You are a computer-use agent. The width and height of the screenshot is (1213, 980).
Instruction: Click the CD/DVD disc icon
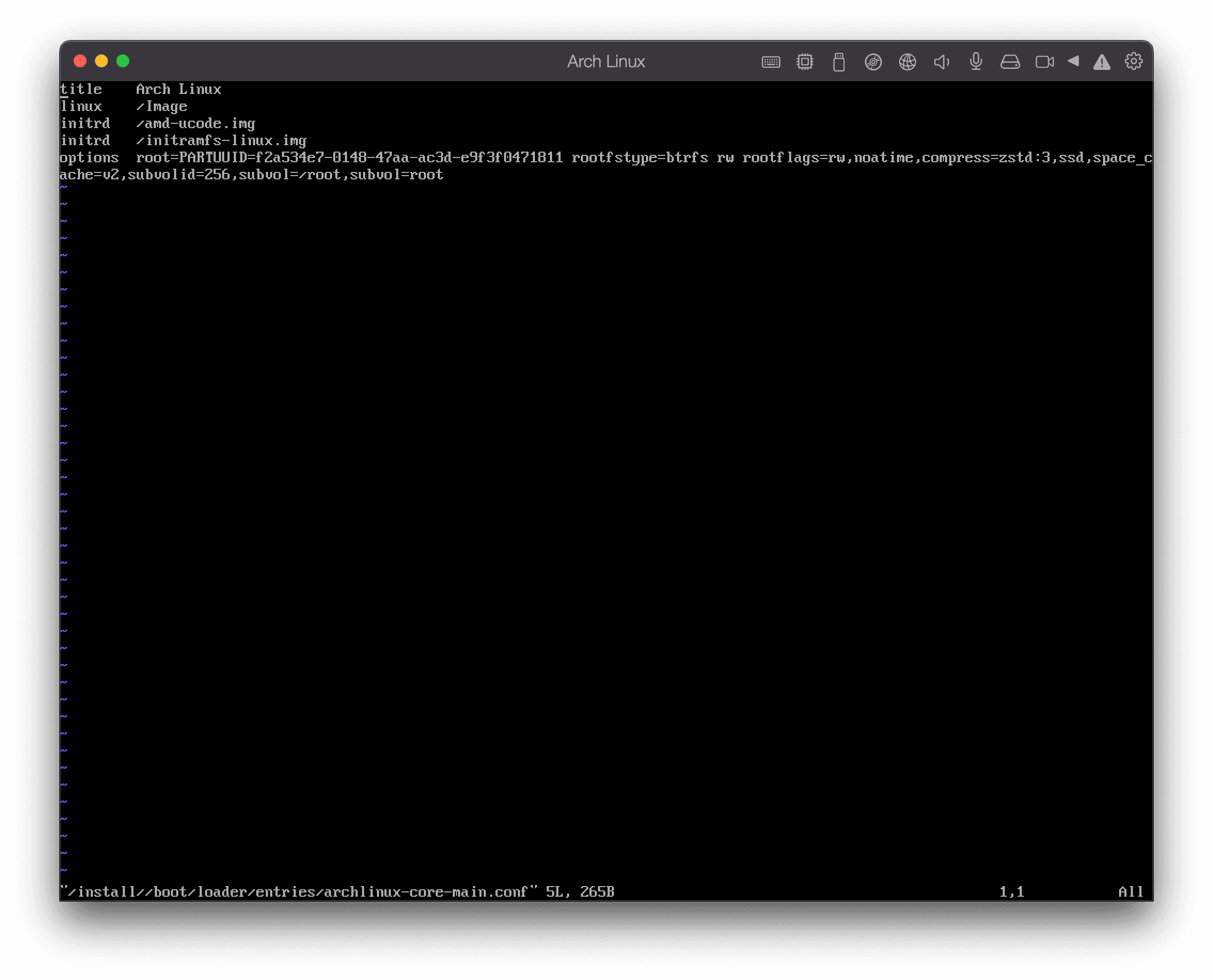click(873, 61)
